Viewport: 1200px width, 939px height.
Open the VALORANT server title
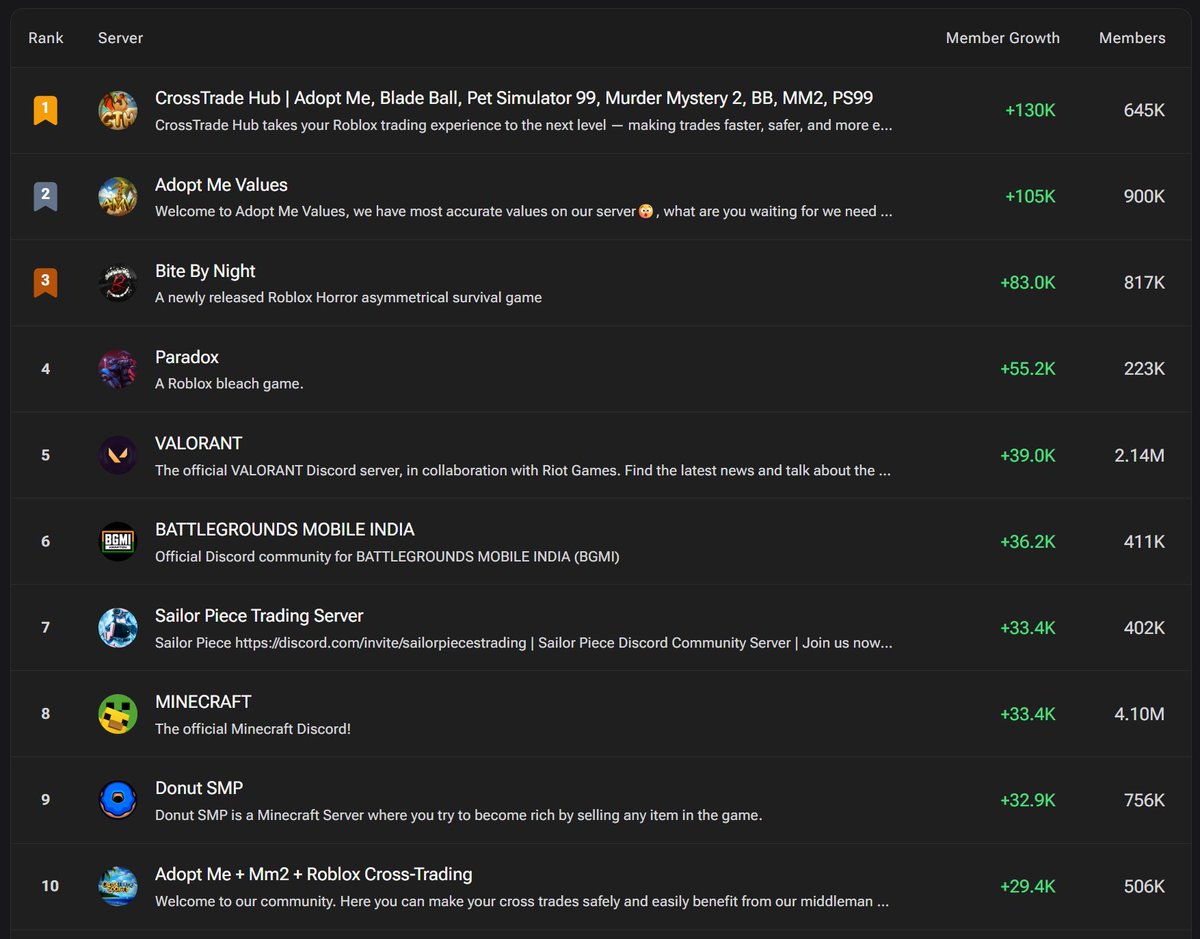(x=199, y=443)
